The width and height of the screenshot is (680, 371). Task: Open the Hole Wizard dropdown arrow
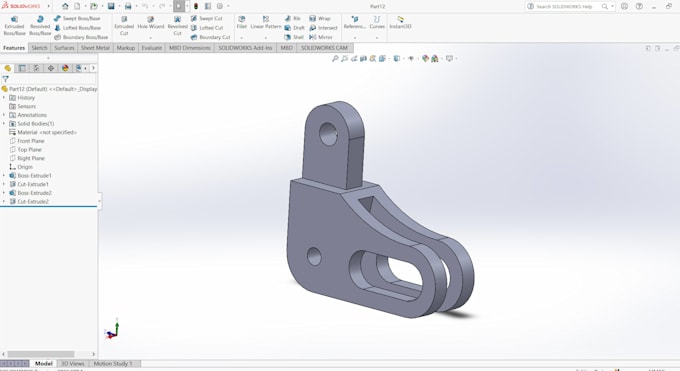tap(150, 38)
